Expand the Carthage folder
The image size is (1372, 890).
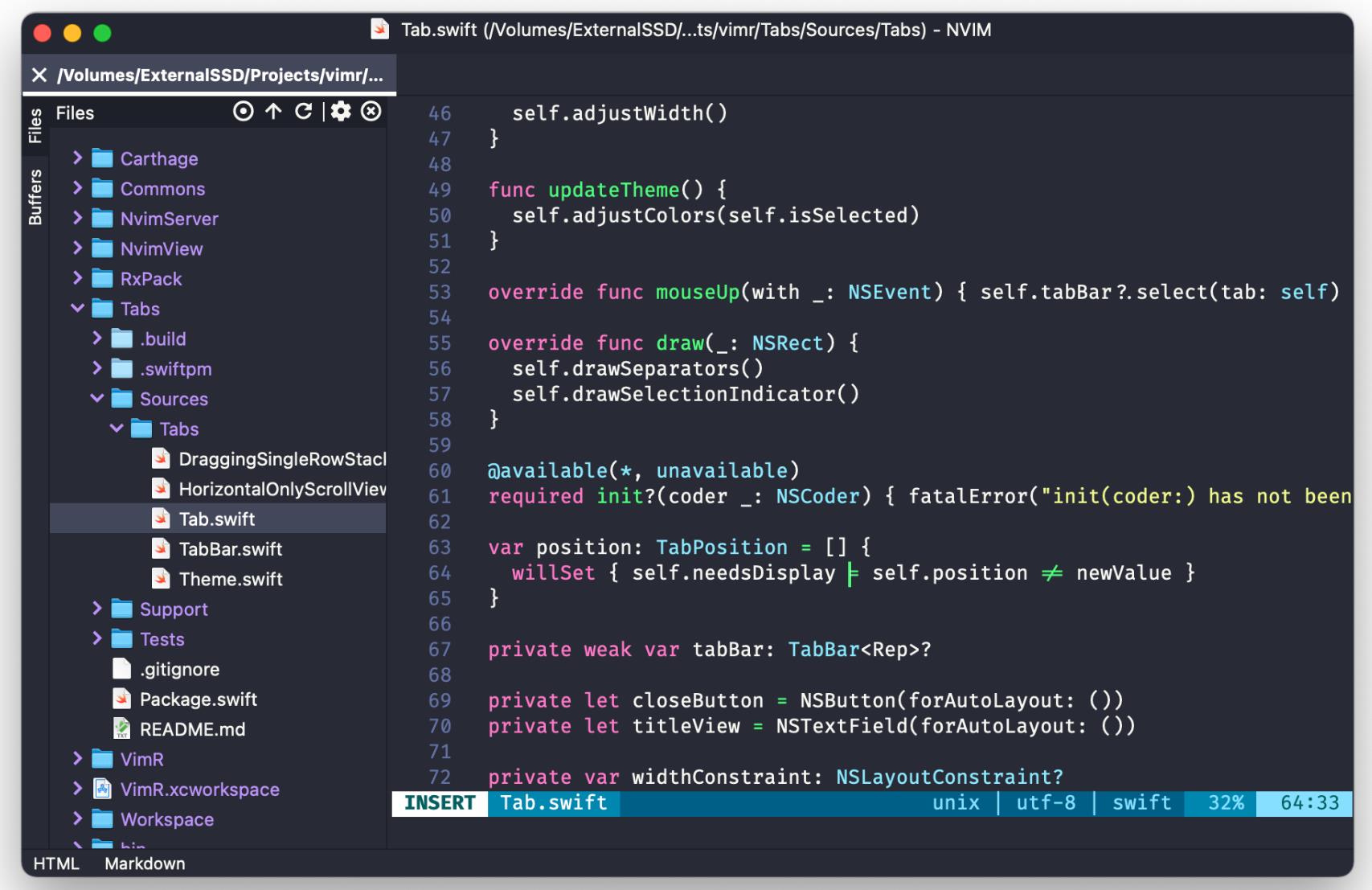pos(77,158)
